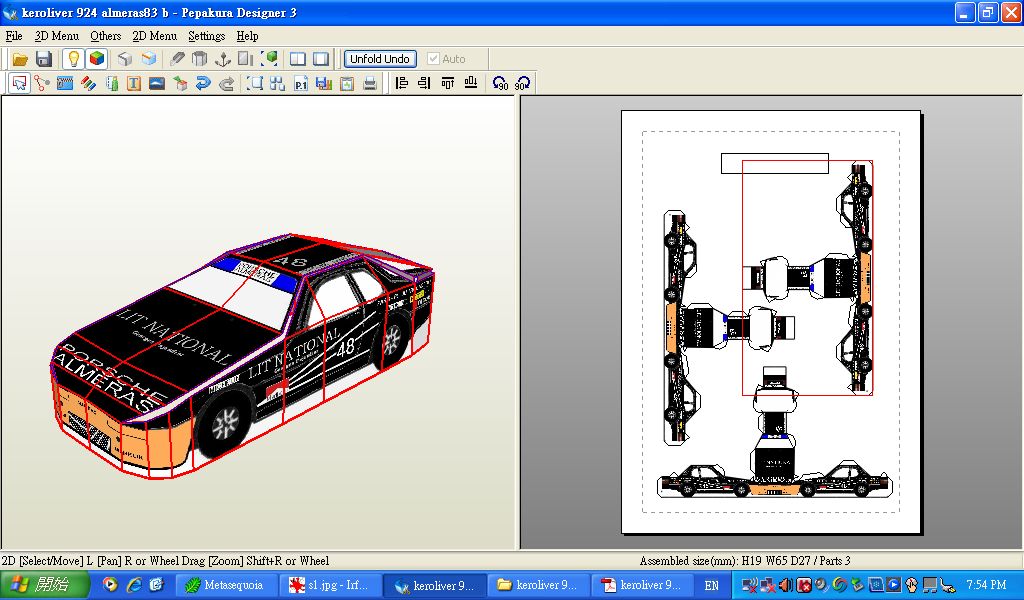Switch to the split two-pane window layout icon
The width and height of the screenshot is (1024, 600).
click(x=298, y=59)
